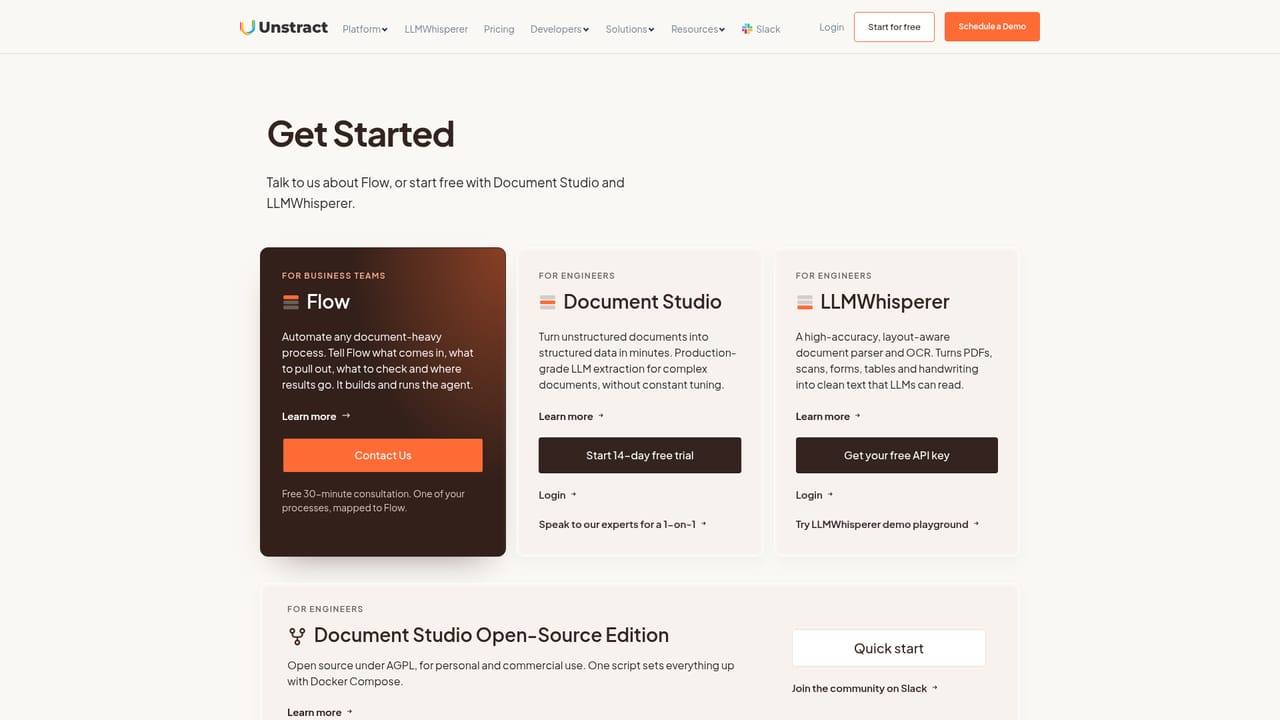
Task: Click the Free 30-minute consultation note
Action: coord(373,501)
